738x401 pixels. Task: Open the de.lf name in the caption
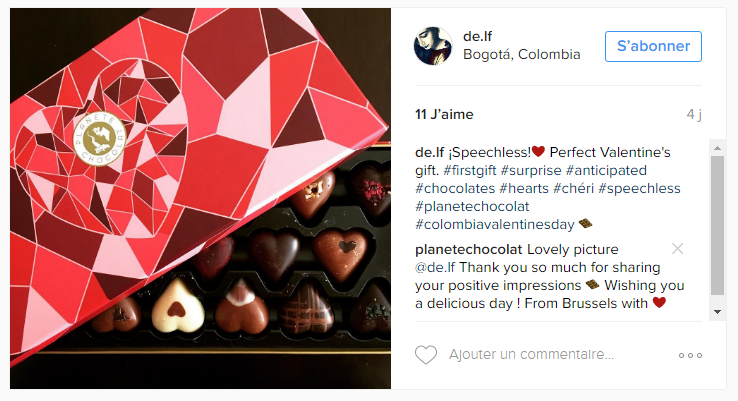click(x=429, y=152)
